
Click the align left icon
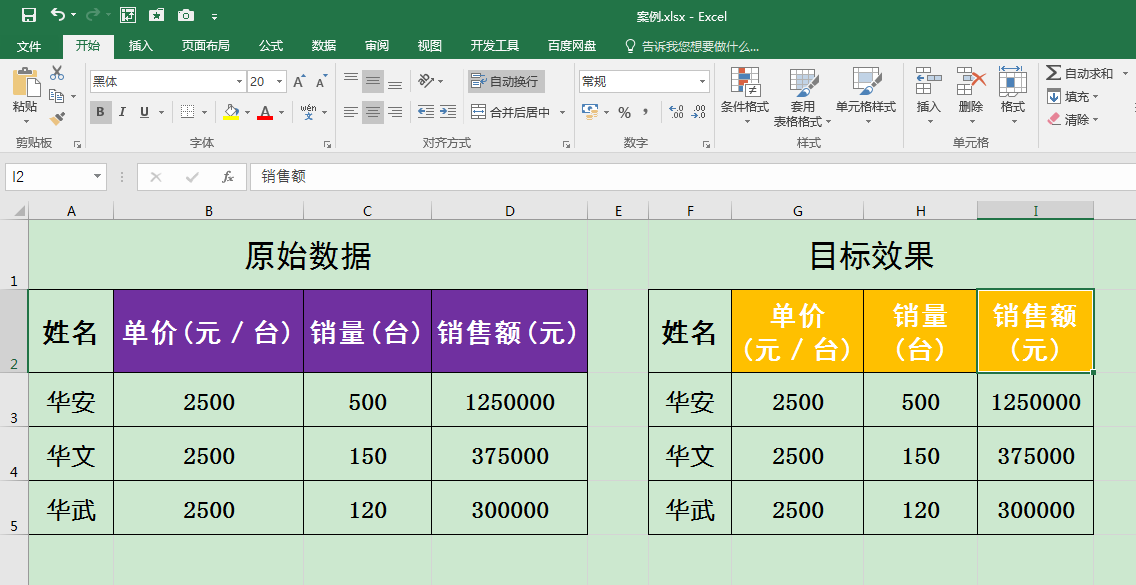[x=351, y=112]
